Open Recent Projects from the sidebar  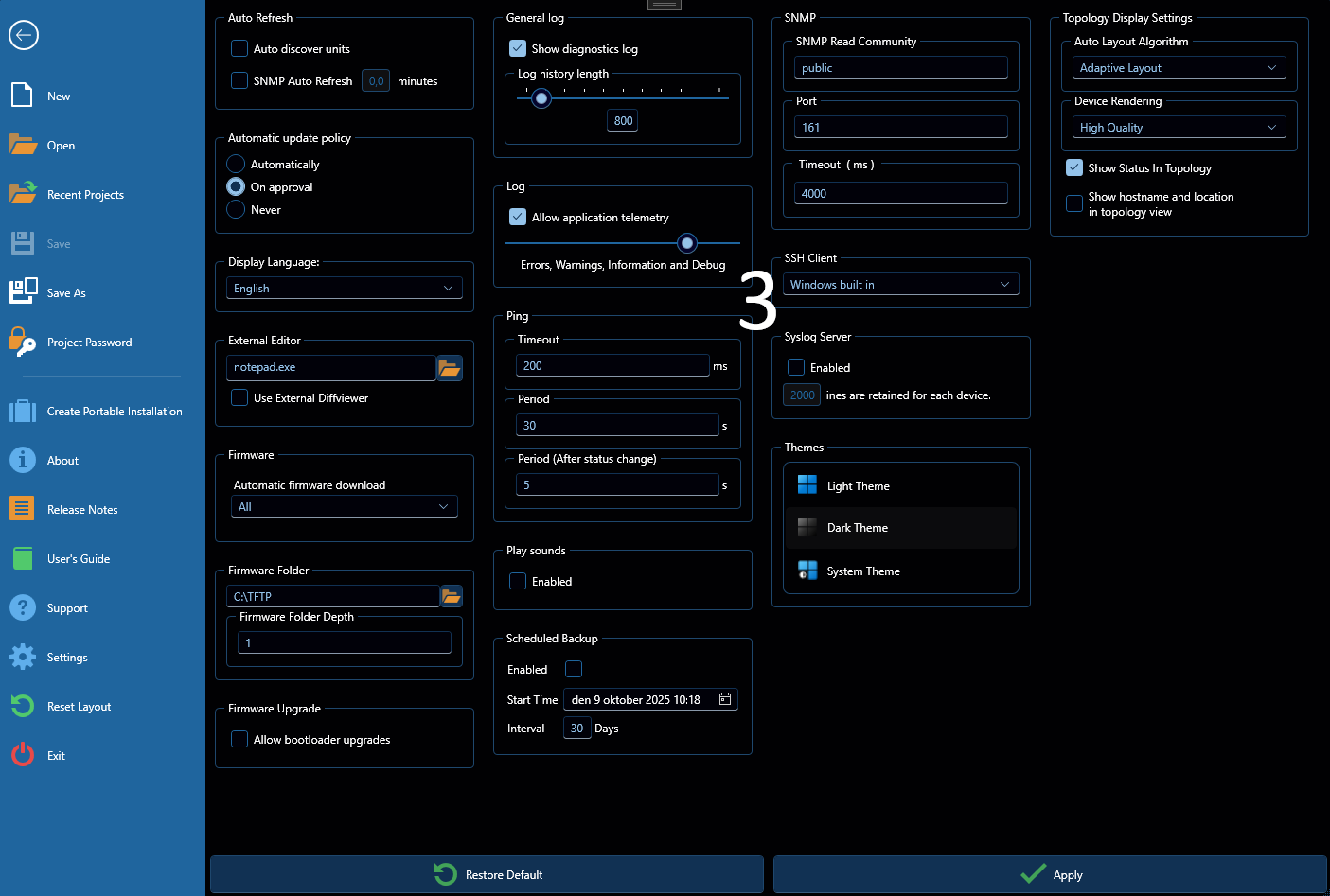[85, 194]
